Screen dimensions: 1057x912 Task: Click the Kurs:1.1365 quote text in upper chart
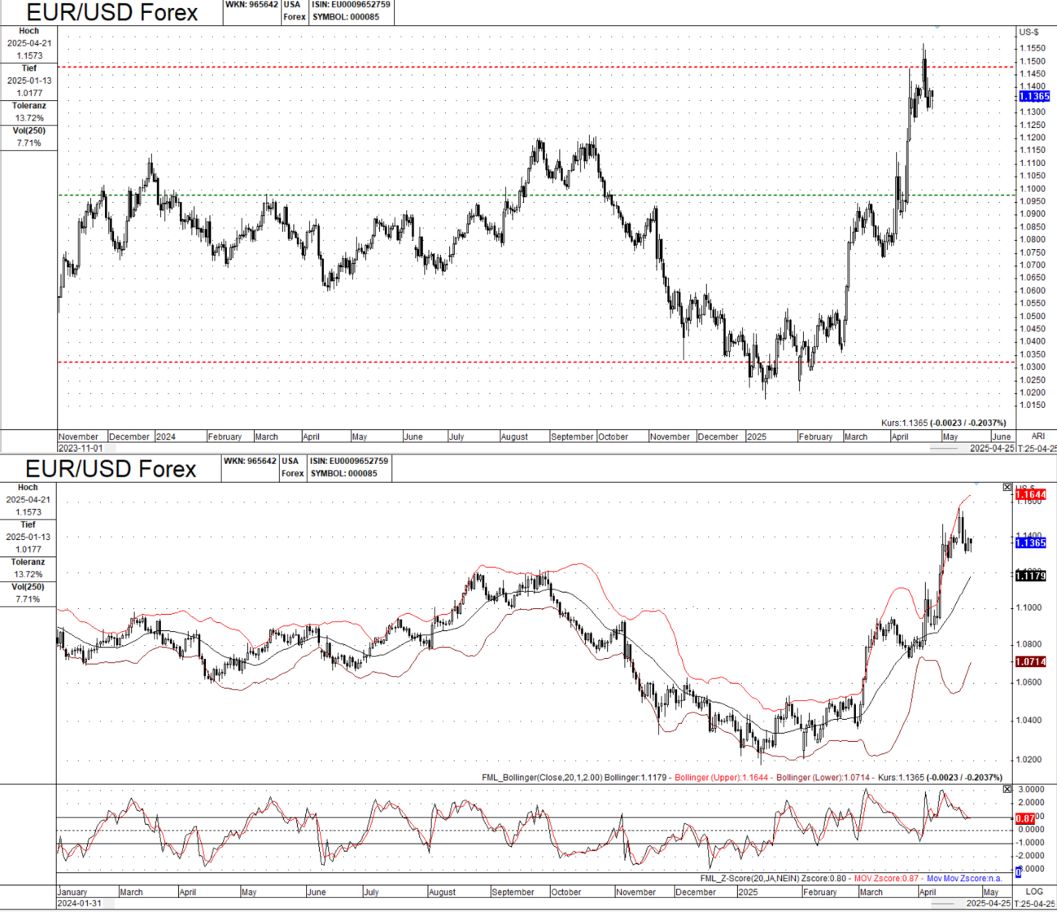point(943,423)
